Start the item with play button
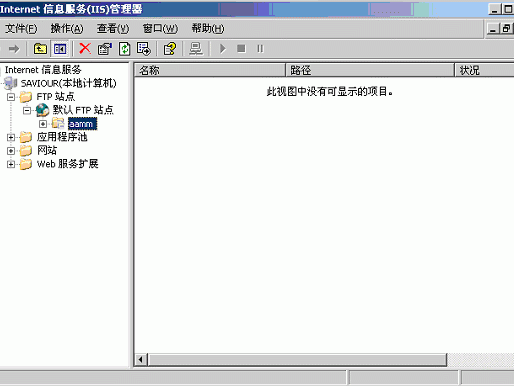This screenshot has height=386, width=514. (x=223, y=49)
